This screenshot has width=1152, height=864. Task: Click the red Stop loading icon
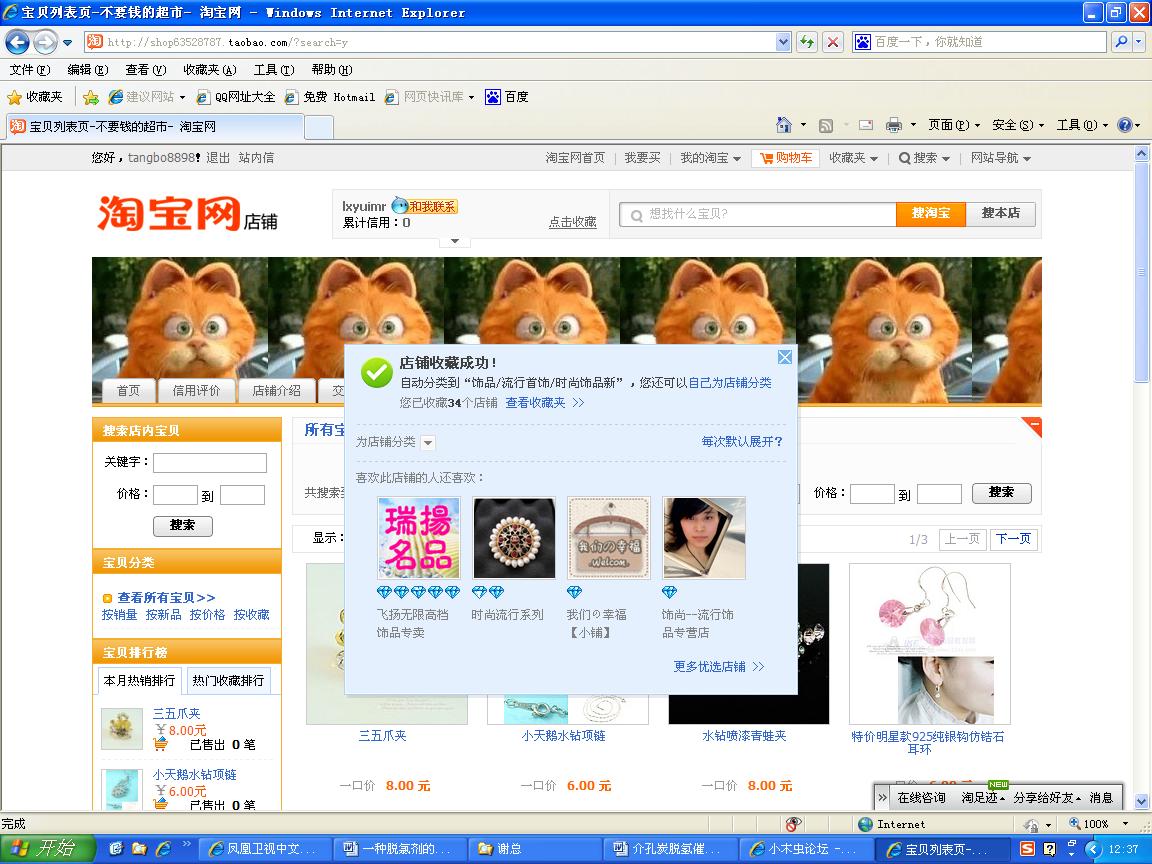click(832, 42)
